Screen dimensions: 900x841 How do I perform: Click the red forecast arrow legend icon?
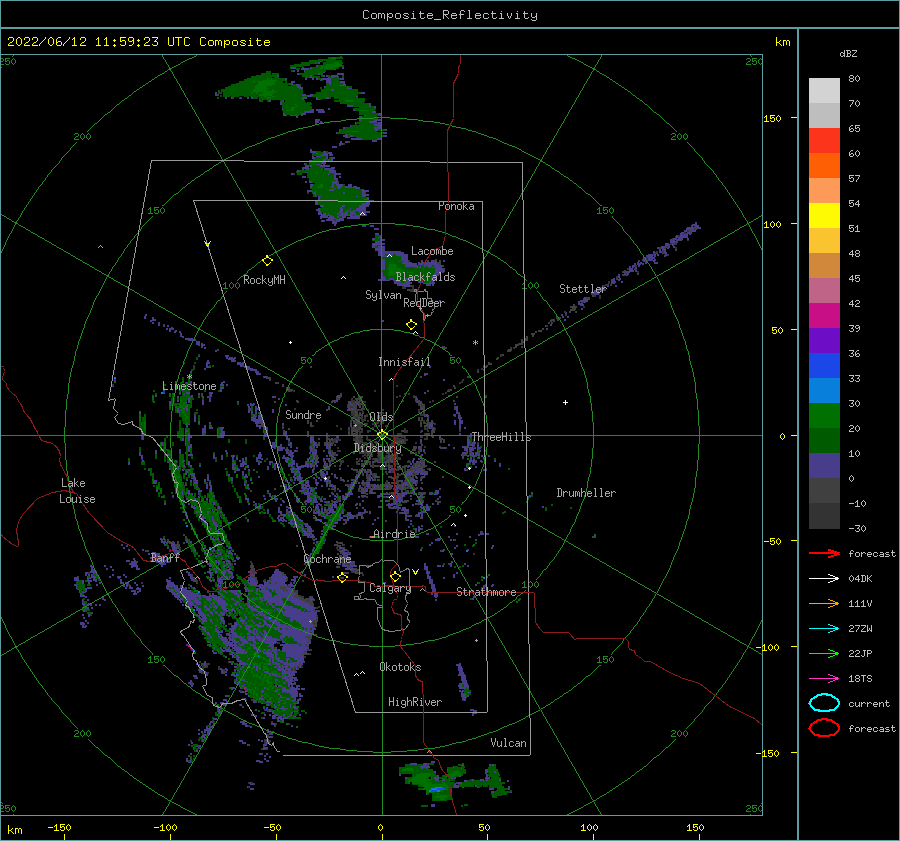[824, 553]
